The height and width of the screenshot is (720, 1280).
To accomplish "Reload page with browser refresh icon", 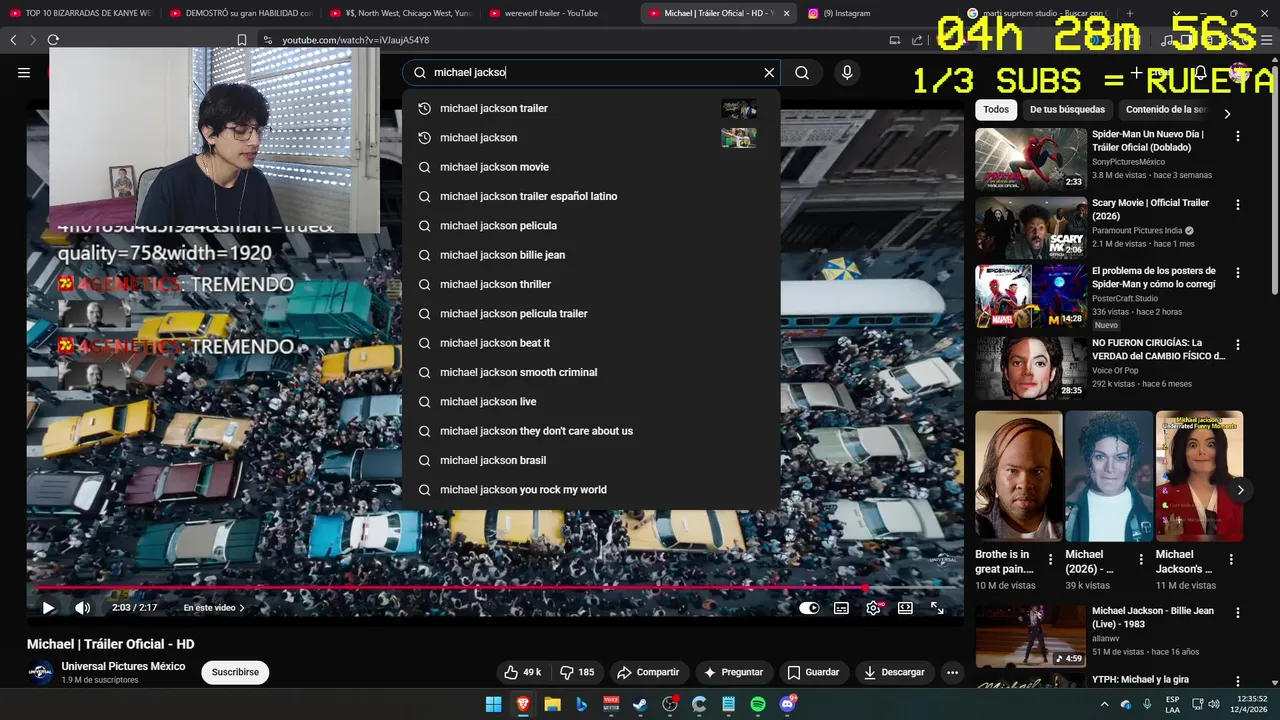I will (53, 40).
